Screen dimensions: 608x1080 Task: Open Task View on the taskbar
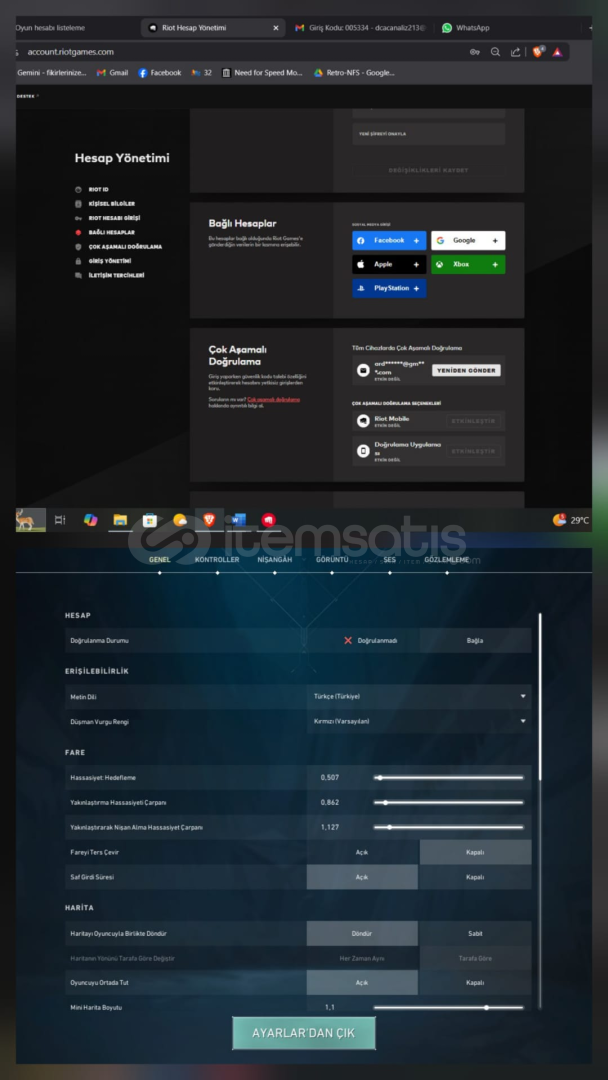pyautogui.click(x=60, y=520)
